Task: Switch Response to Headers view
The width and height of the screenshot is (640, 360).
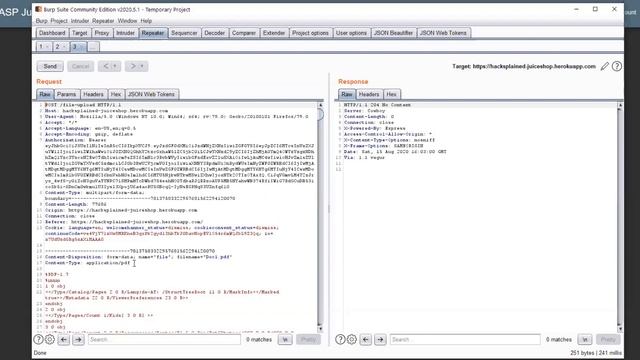Action: click(369, 94)
